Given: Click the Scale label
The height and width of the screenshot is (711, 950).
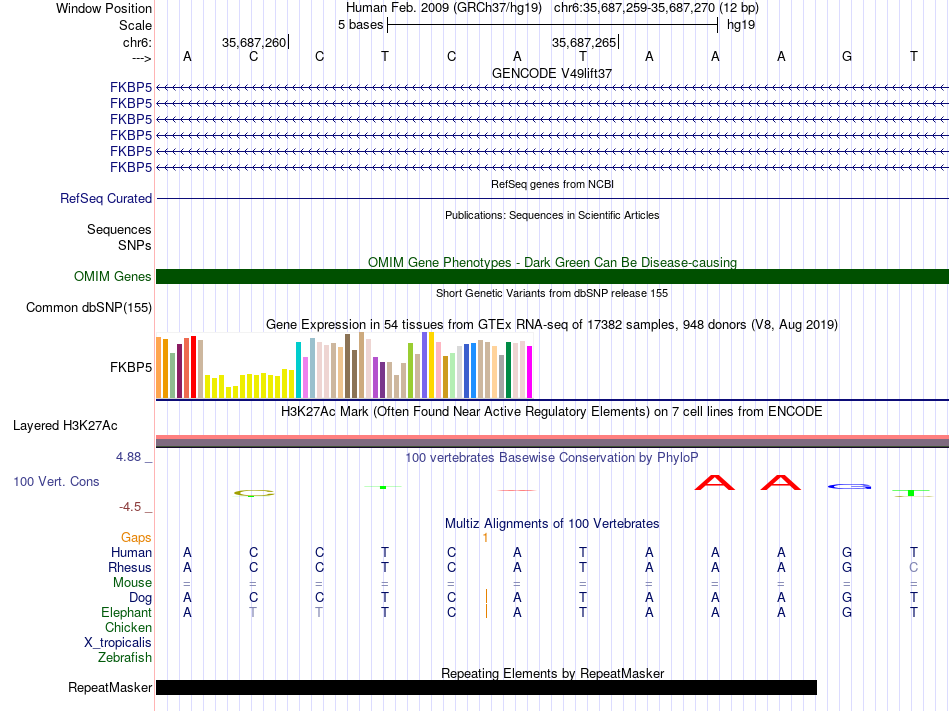Looking at the screenshot, I should [136, 25].
